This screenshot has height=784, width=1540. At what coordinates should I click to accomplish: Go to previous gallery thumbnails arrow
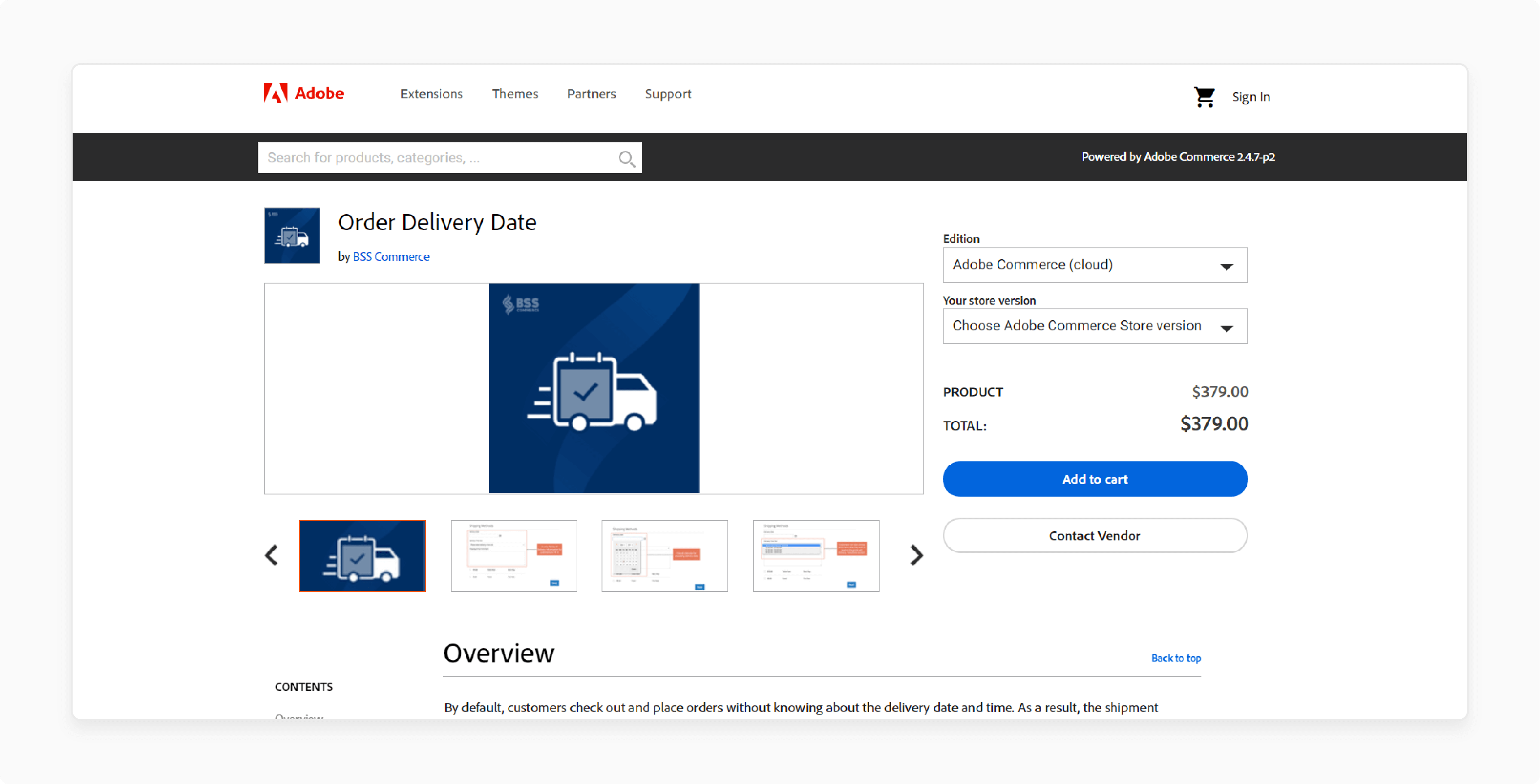pos(272,555)
